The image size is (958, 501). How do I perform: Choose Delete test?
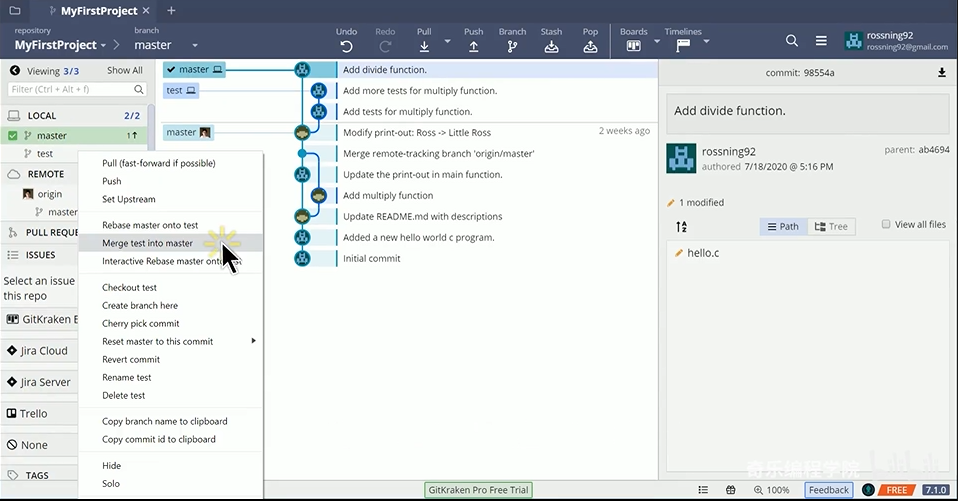171,395
